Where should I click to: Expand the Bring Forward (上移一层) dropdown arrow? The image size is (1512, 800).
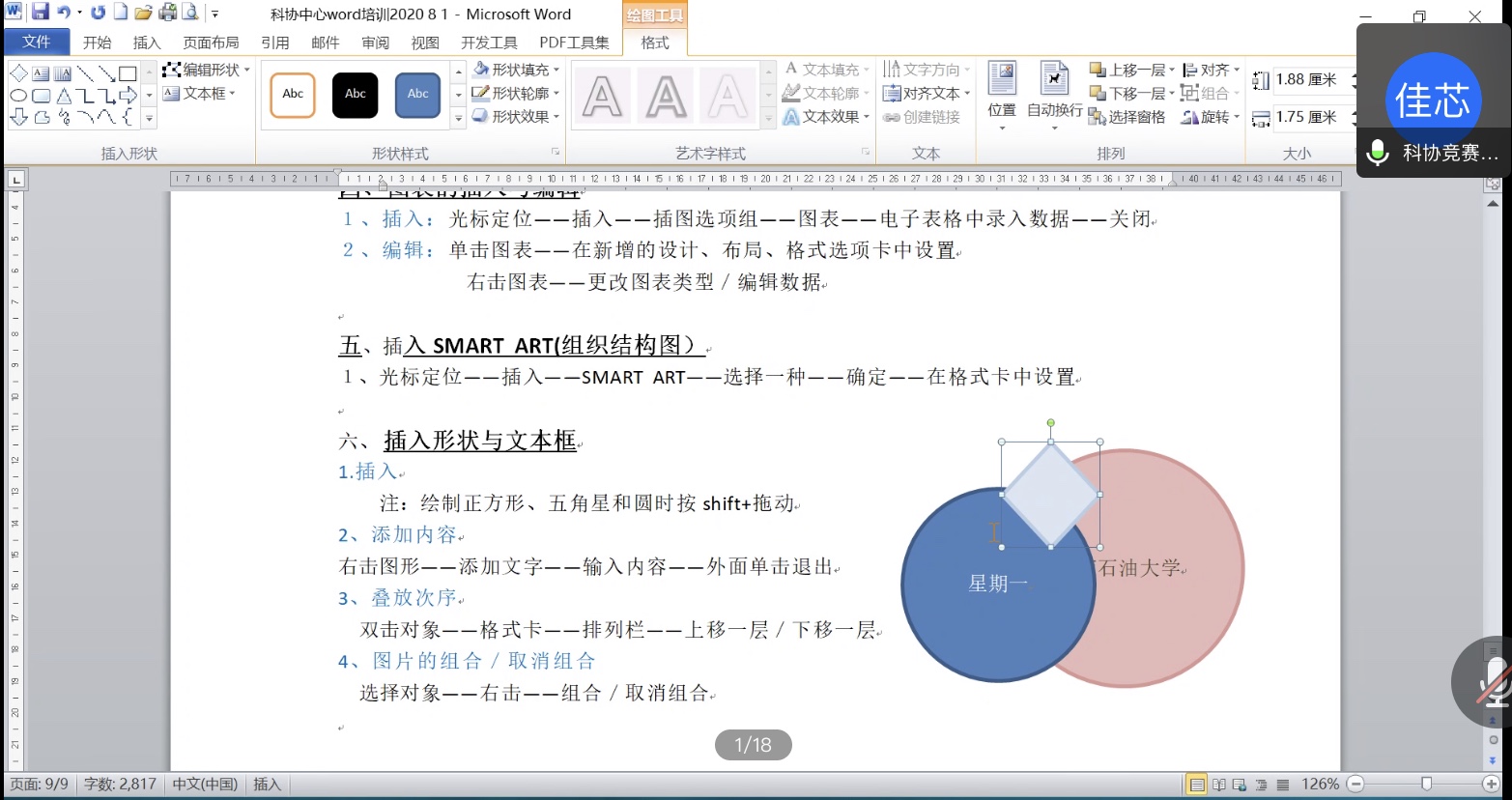point(1172,70)
